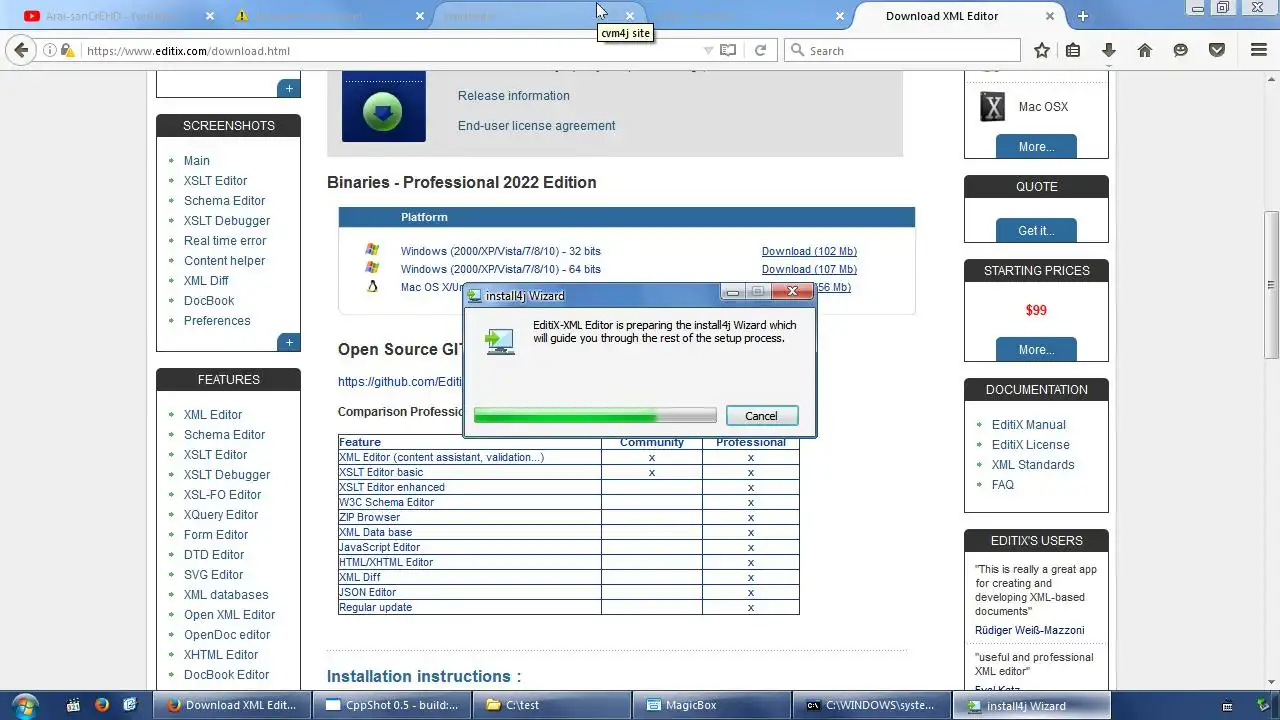
Task: Click the install4j wizard computer icon
Action: coord(500,341)
